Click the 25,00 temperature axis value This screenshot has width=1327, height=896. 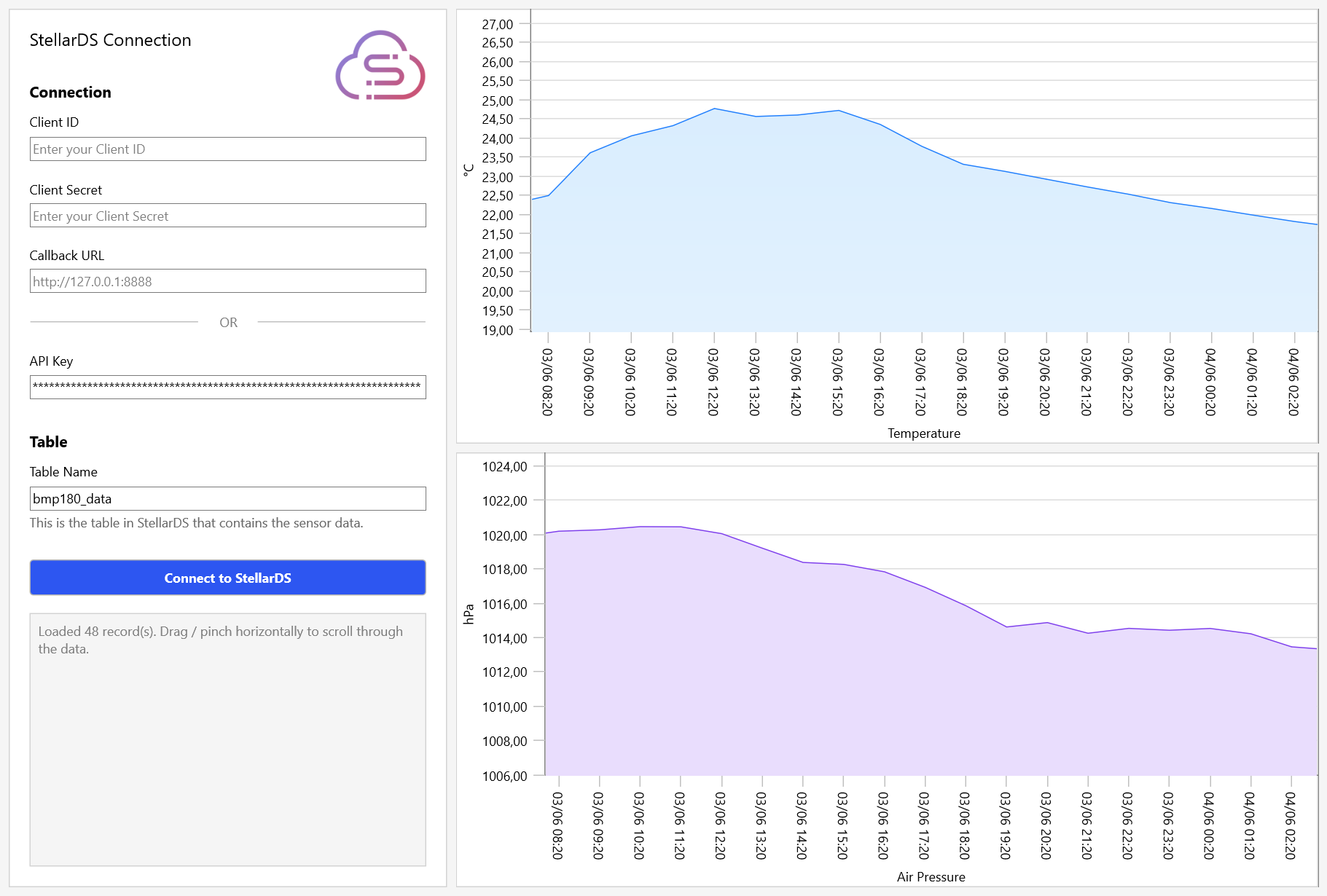tap(497, 101)
